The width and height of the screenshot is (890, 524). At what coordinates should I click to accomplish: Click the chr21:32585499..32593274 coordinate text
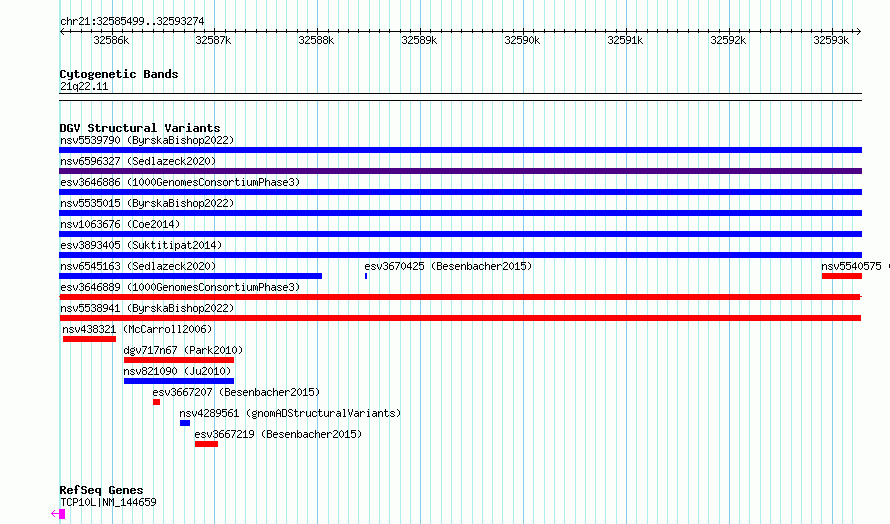[x=132, y=21]
